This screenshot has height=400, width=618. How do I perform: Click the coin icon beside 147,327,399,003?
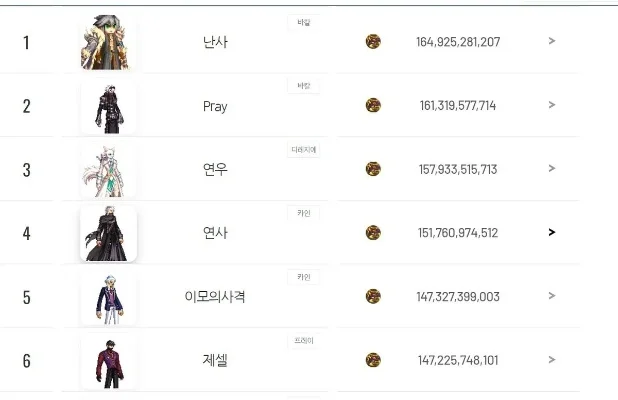pos(373,296)
